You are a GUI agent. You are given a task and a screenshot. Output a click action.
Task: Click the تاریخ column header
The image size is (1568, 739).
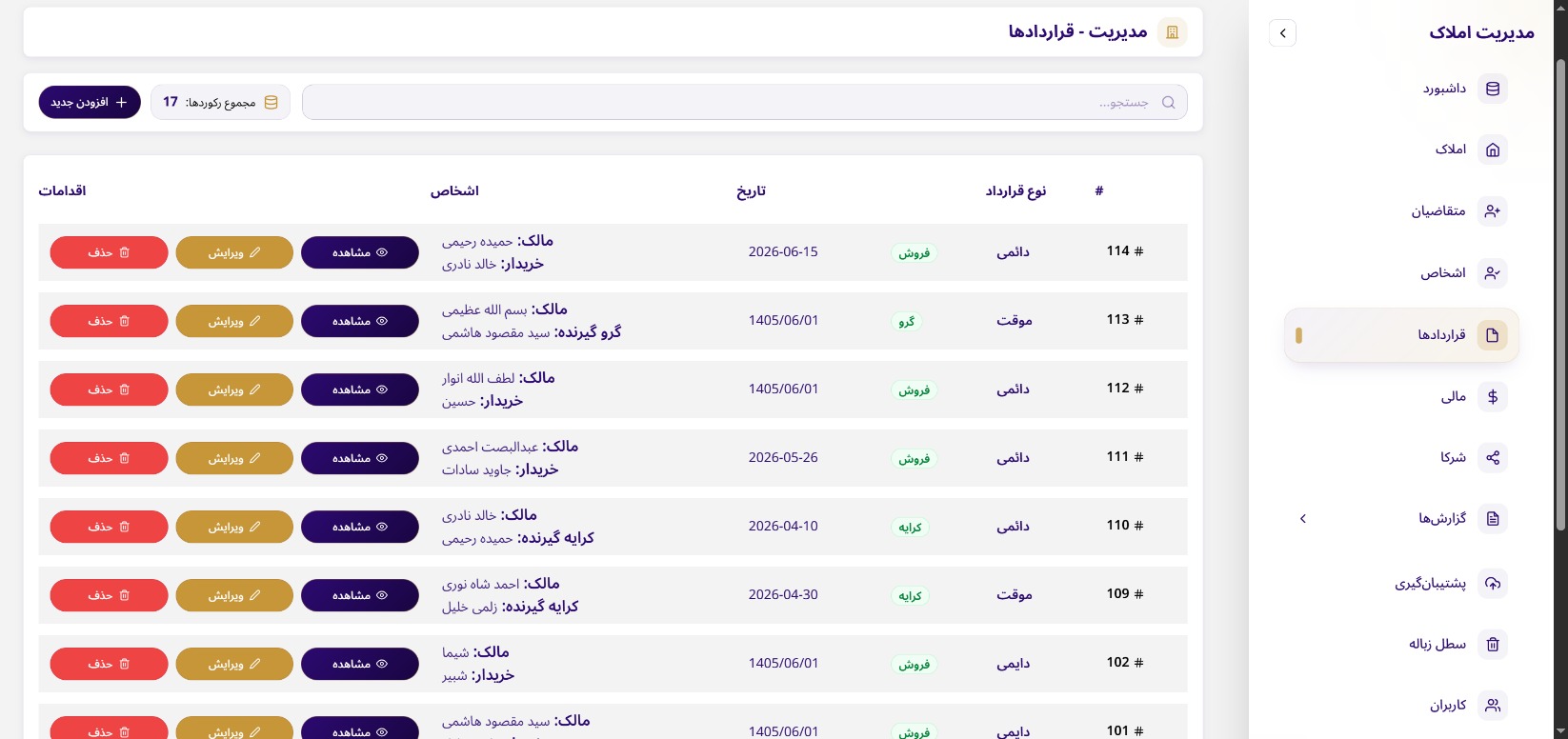pos(751,191)
